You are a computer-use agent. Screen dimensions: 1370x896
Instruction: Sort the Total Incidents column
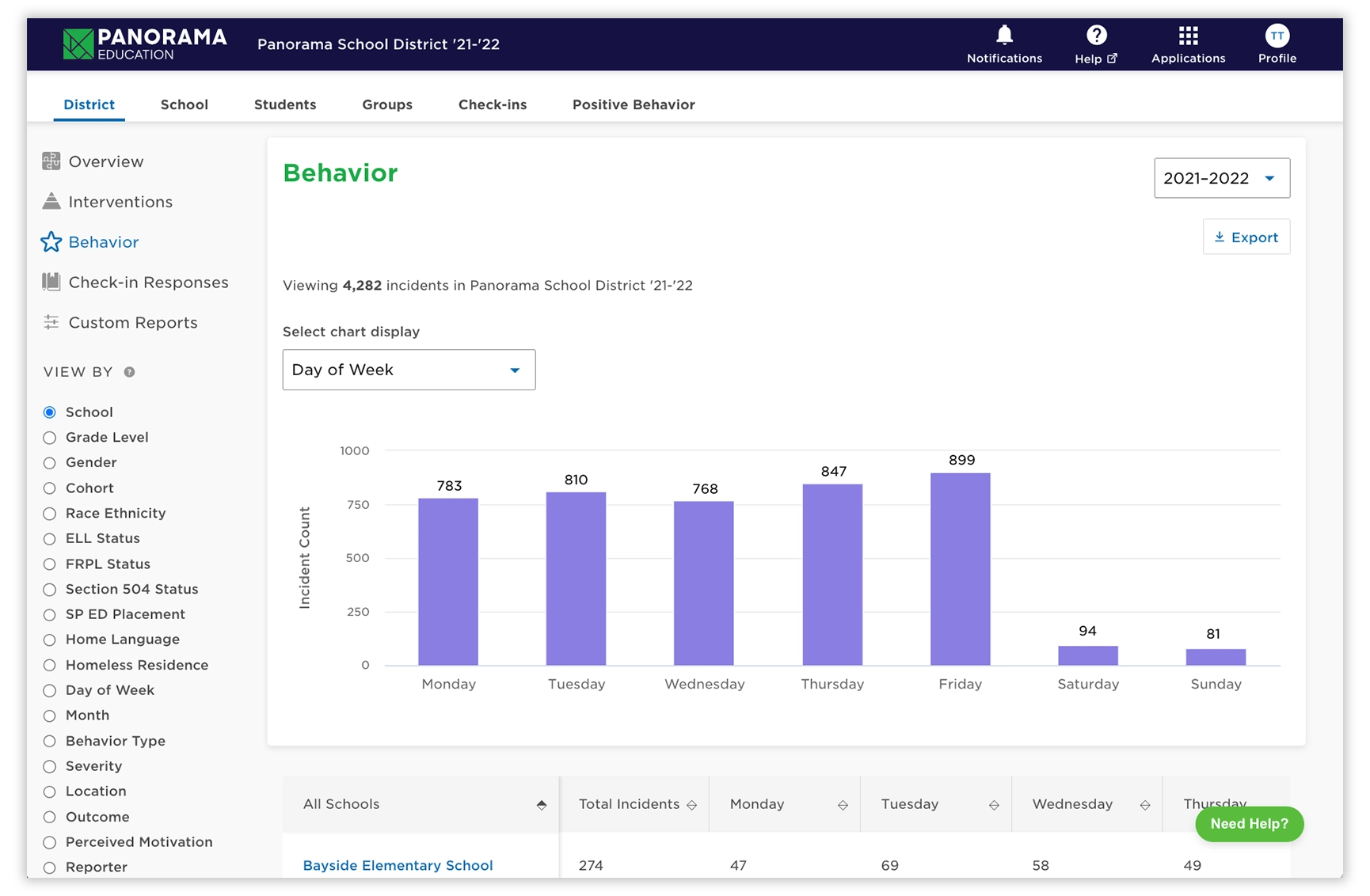(x=692, y=804)
